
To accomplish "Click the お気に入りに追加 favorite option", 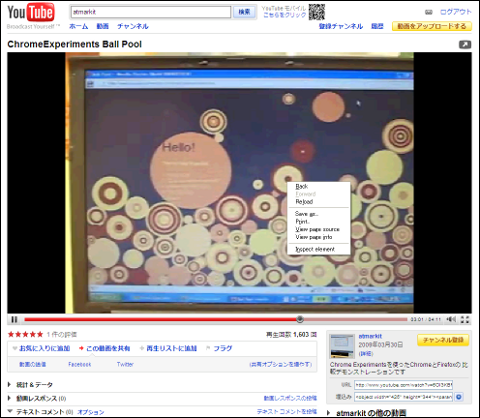I will pyautogui.click(x=44, y=348).
